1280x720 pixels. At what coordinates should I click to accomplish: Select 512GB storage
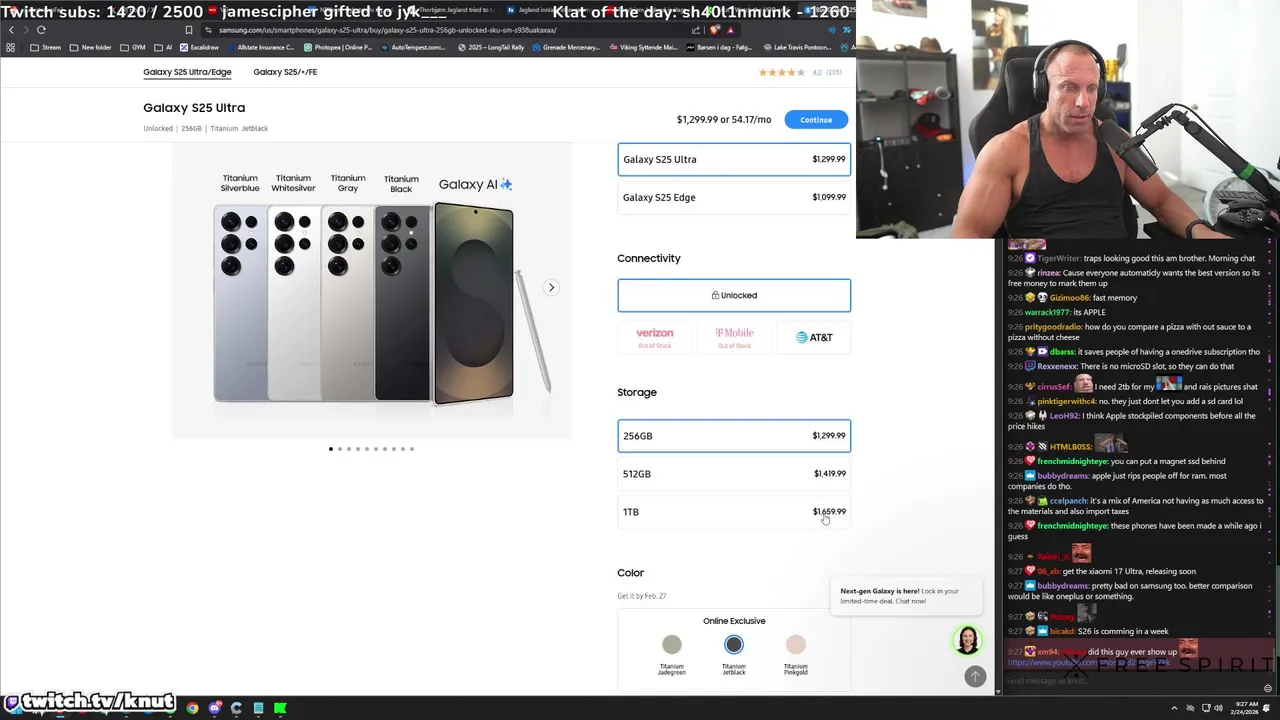(x=734, y=474)
